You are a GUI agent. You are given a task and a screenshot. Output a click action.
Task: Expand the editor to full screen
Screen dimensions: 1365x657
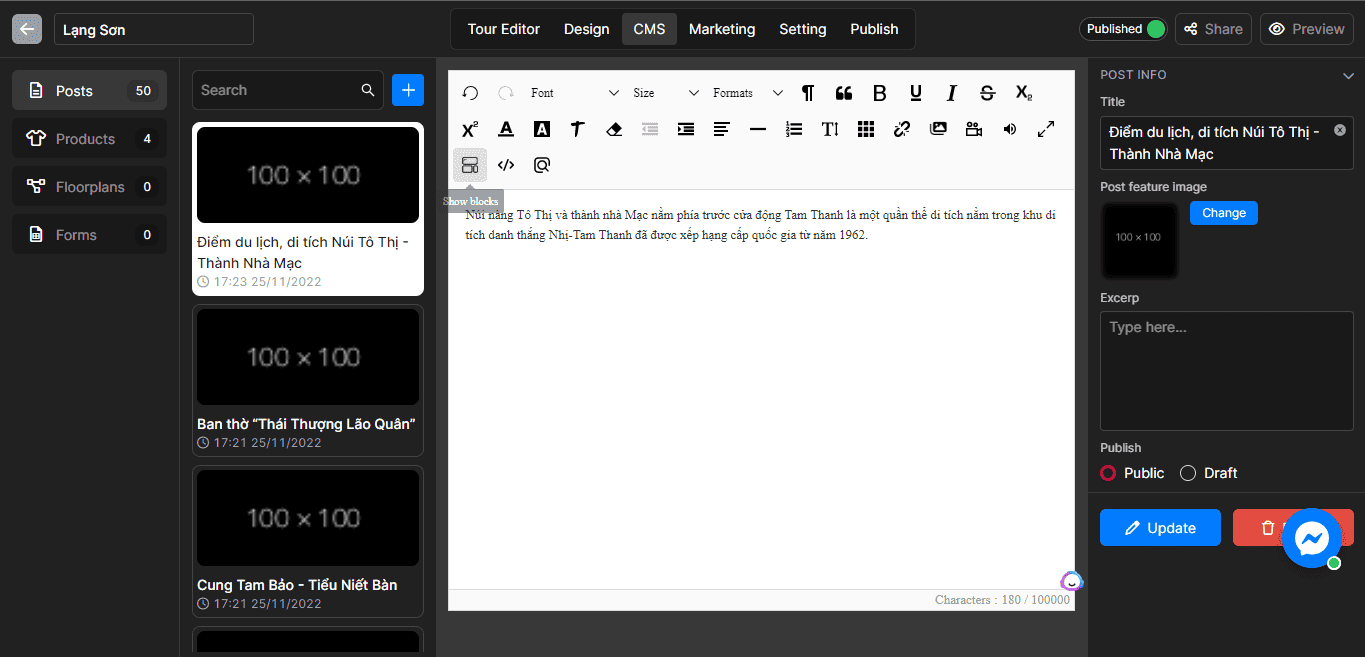[1045, 129]
